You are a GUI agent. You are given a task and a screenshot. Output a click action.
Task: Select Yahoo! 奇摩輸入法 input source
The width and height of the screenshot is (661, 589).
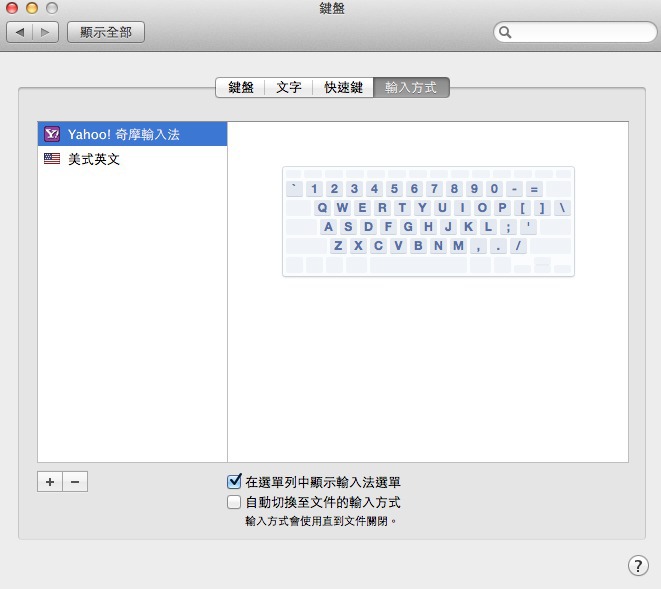point(132,134)
